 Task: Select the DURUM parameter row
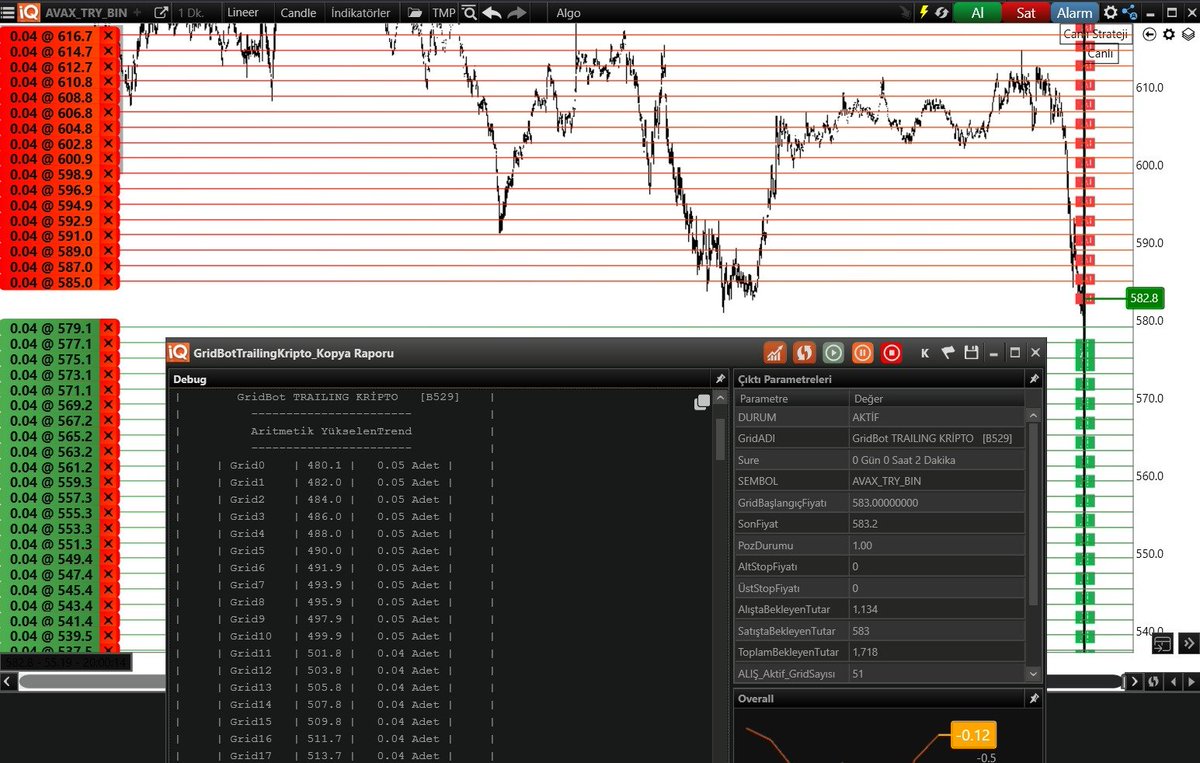click(x=880, y=417)
